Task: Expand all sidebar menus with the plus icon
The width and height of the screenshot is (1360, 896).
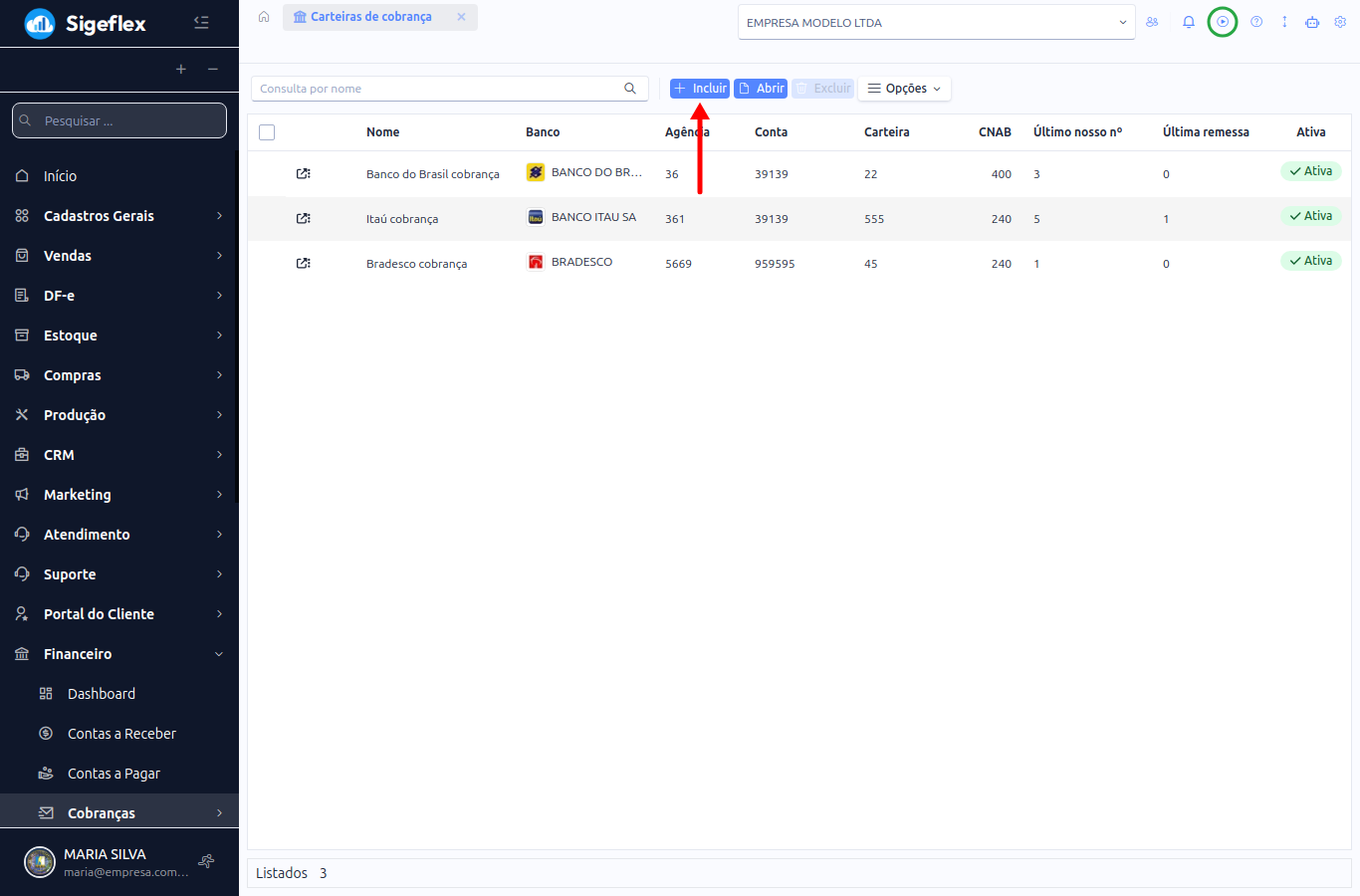Action: (x=181, y=69)
